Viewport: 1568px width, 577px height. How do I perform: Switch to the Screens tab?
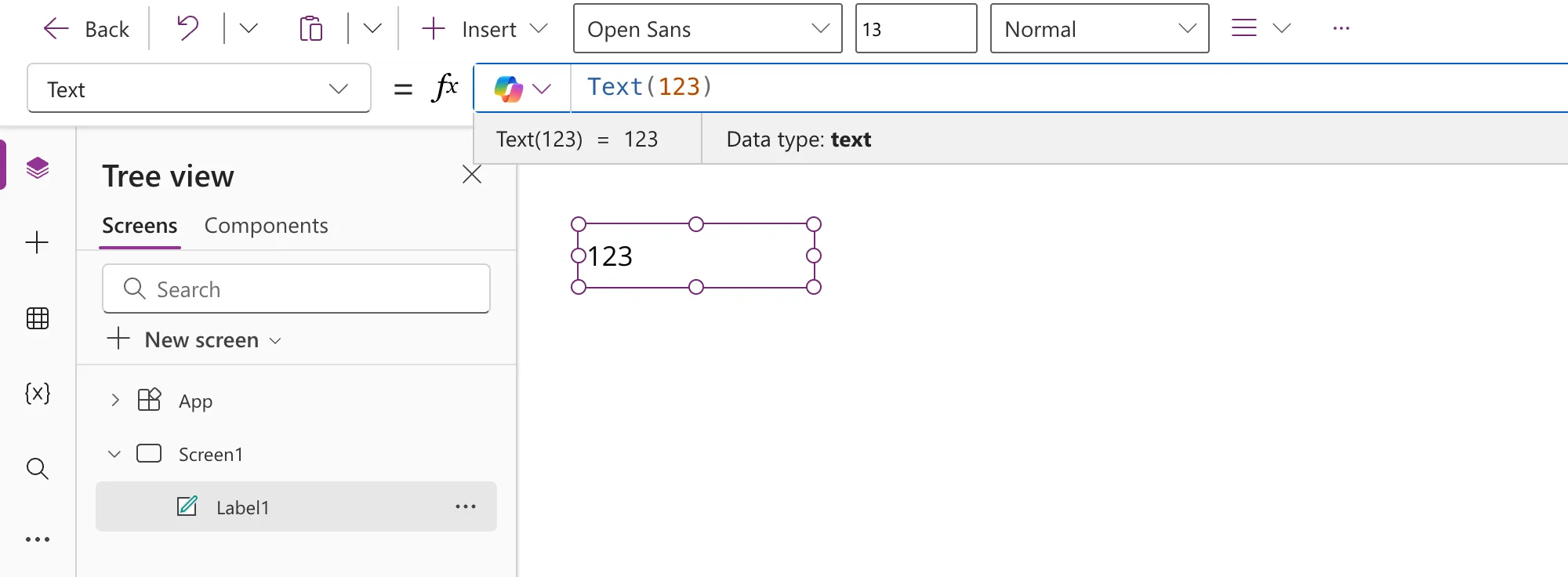(x=140, y=226)
